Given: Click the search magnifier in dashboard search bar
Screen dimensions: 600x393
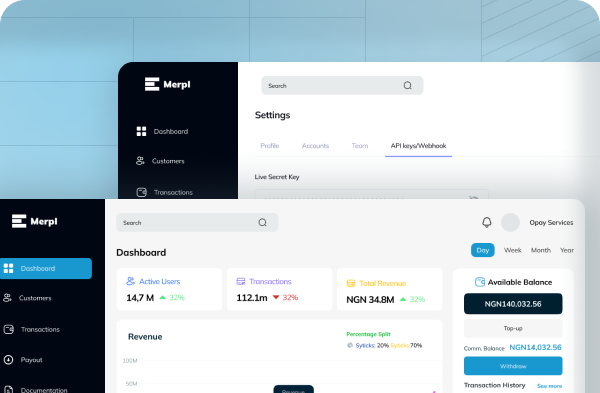Looking at the screenshot, I should [262, 222].
